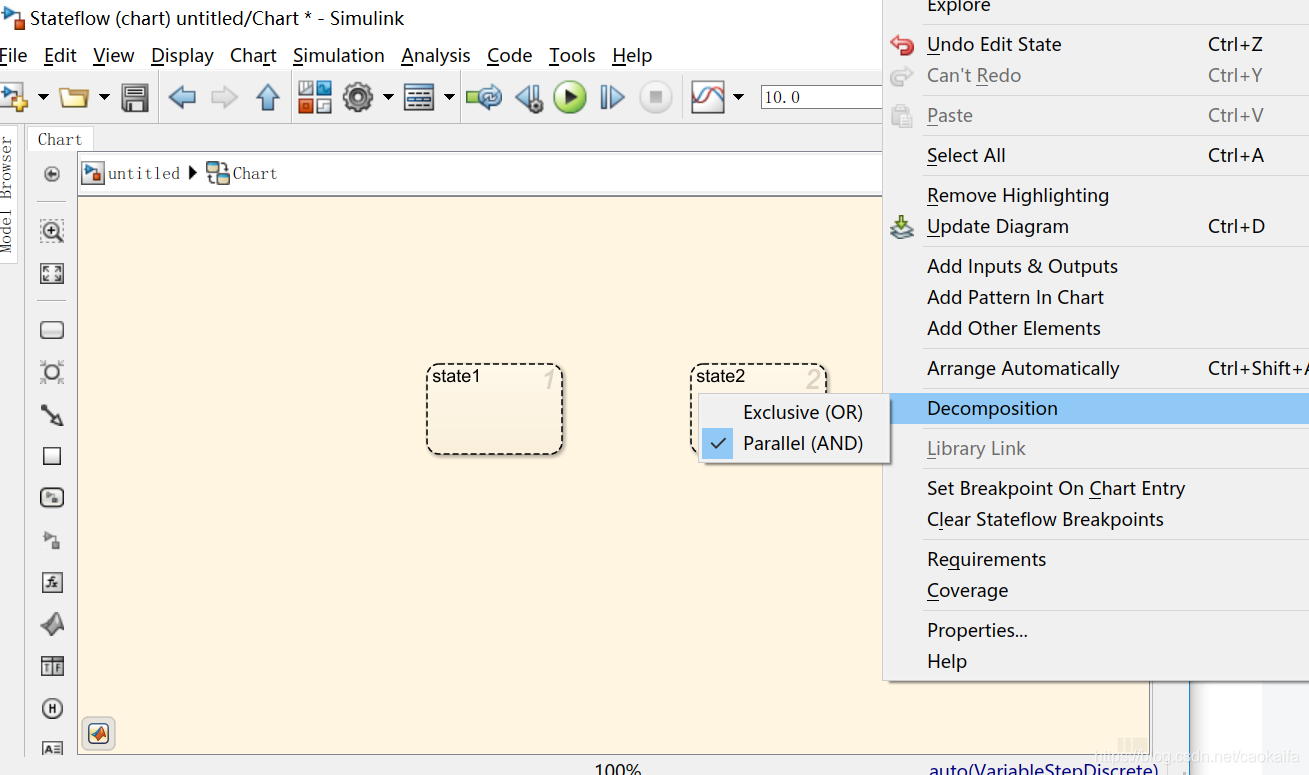This screenshot has height=775, width=1309.
Task: Pick the Junction tool from the palette
Action: (x=51, y=372)
